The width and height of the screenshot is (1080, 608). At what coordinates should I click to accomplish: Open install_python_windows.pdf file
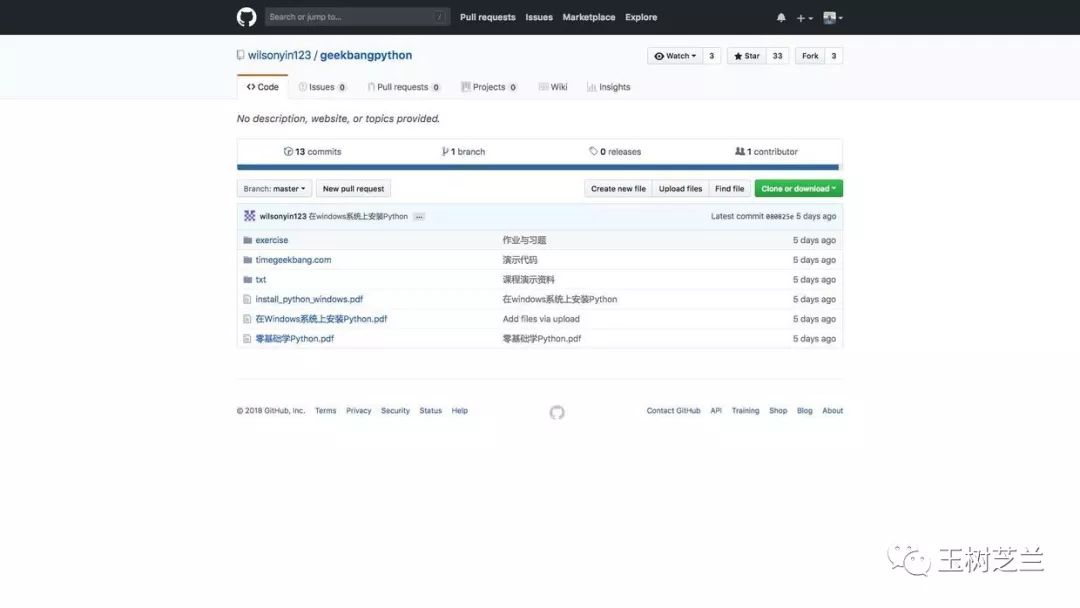(309, 299)
